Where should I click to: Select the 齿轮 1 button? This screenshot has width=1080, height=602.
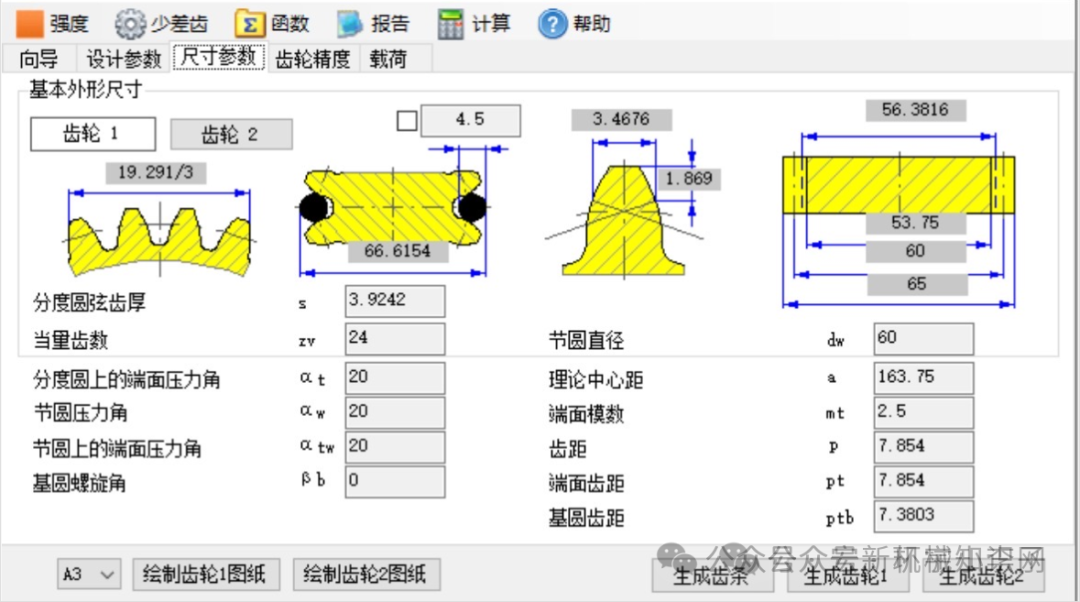pyautogui.click(x=93, y=134)
